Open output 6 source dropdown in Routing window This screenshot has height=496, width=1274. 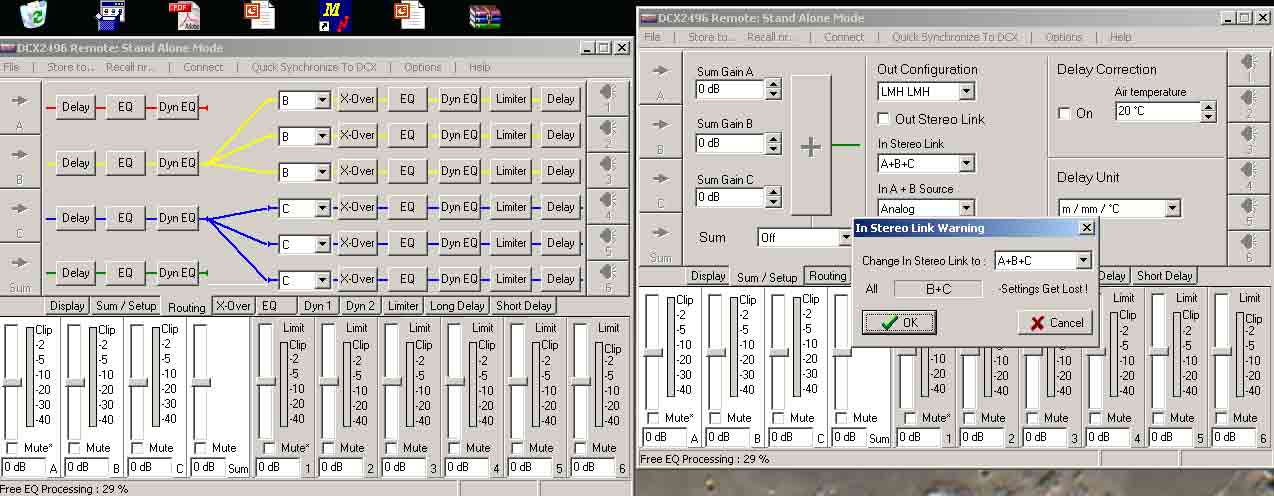coord(322,280)
